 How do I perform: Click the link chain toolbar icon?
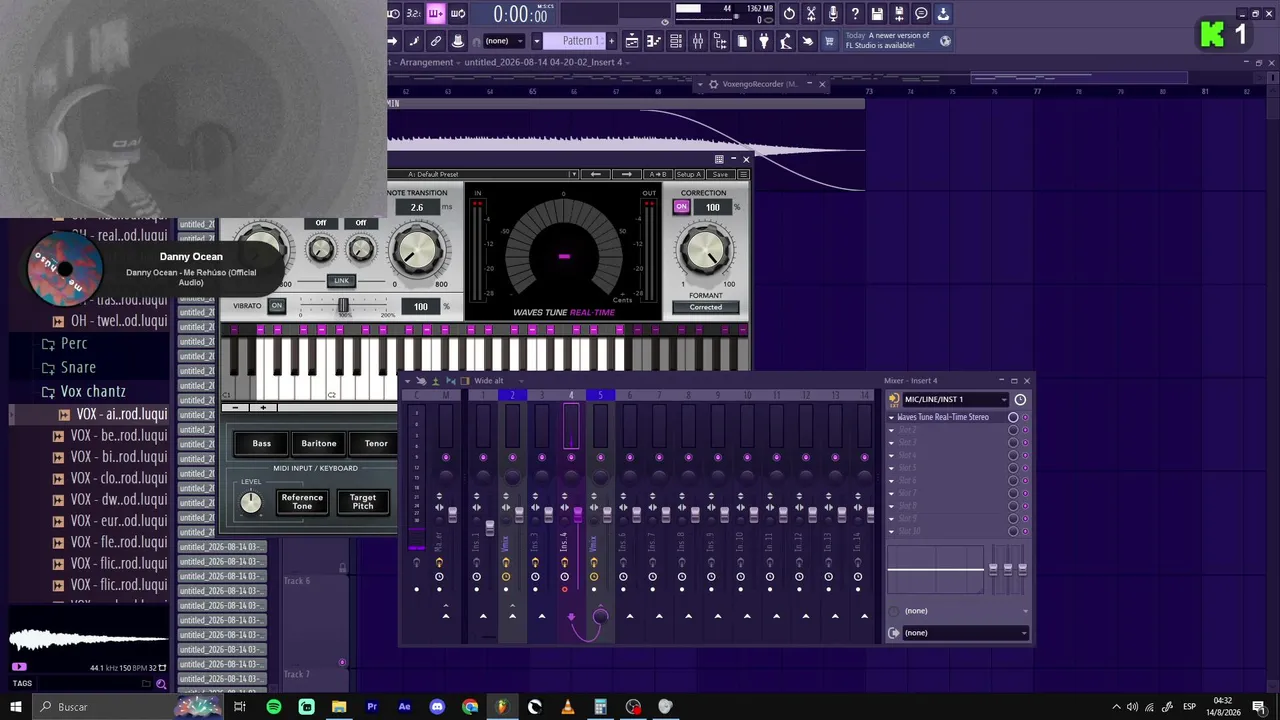click(436, 41)
